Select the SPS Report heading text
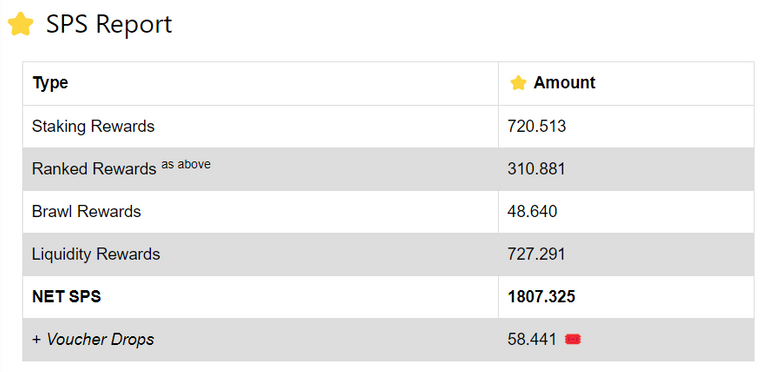This screenshot has height=372, width=768. click(x=109, y=24)
